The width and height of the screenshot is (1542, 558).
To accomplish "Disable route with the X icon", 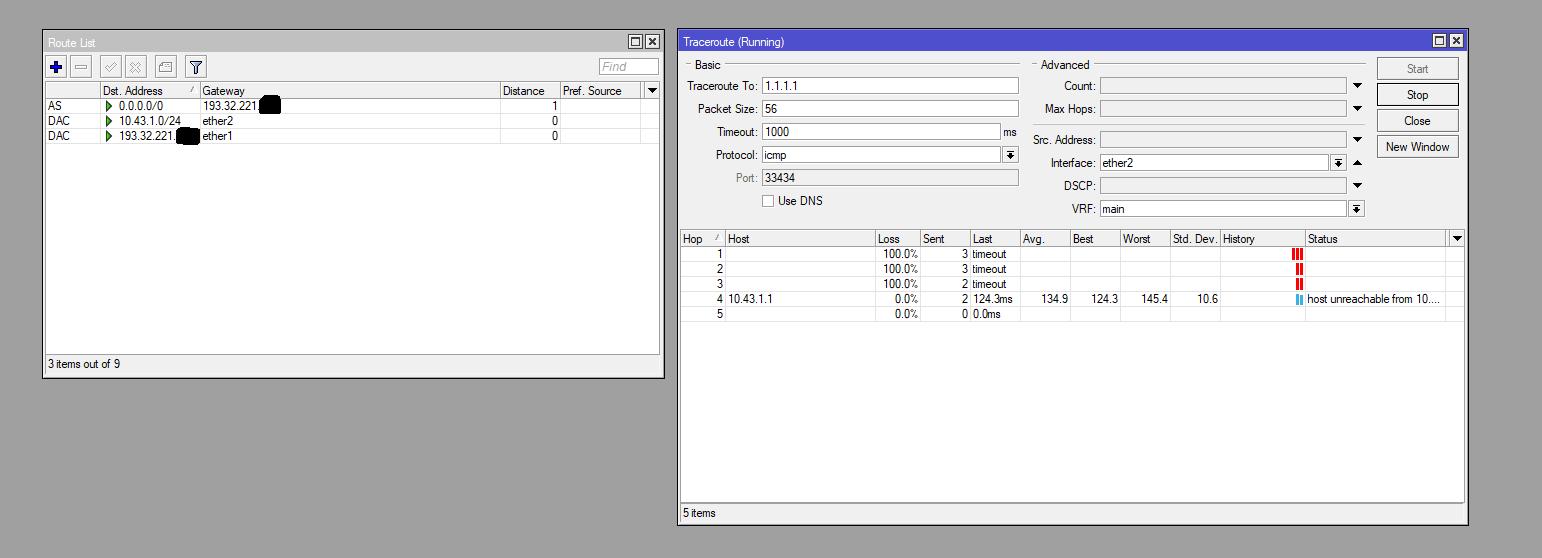I will pos(136,67).
